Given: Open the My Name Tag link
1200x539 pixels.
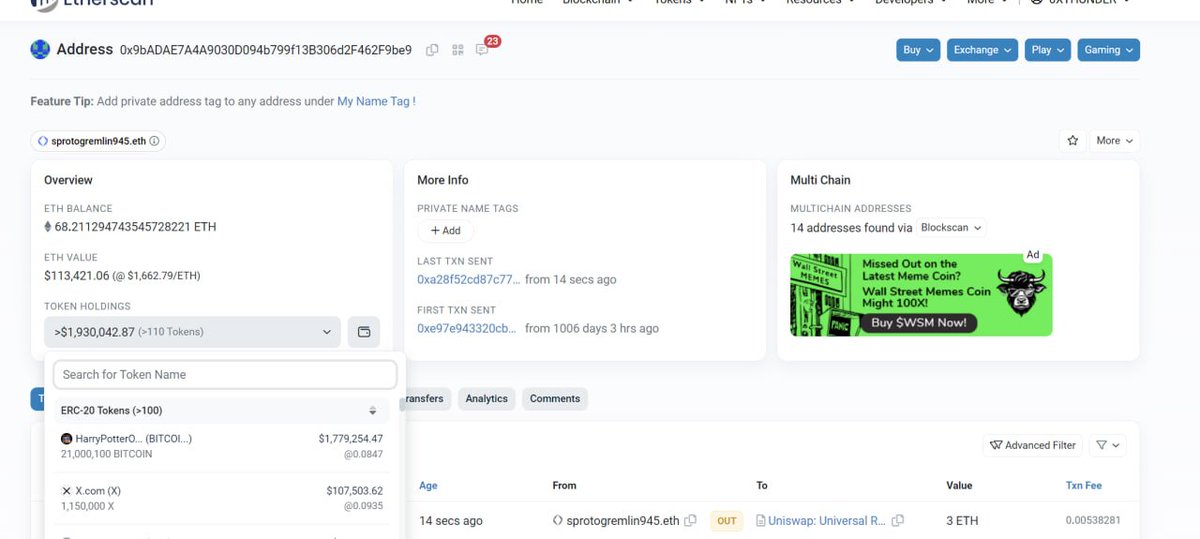Looking at the screenshot, I should click(374, 101).
